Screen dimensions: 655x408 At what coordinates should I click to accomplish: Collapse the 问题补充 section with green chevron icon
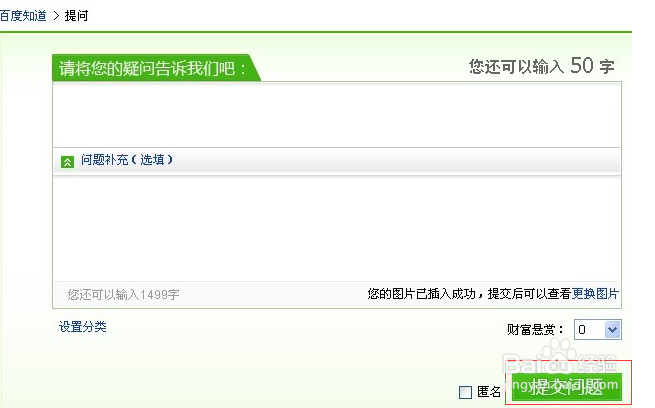pyautogui.click(x=67, y=162)
